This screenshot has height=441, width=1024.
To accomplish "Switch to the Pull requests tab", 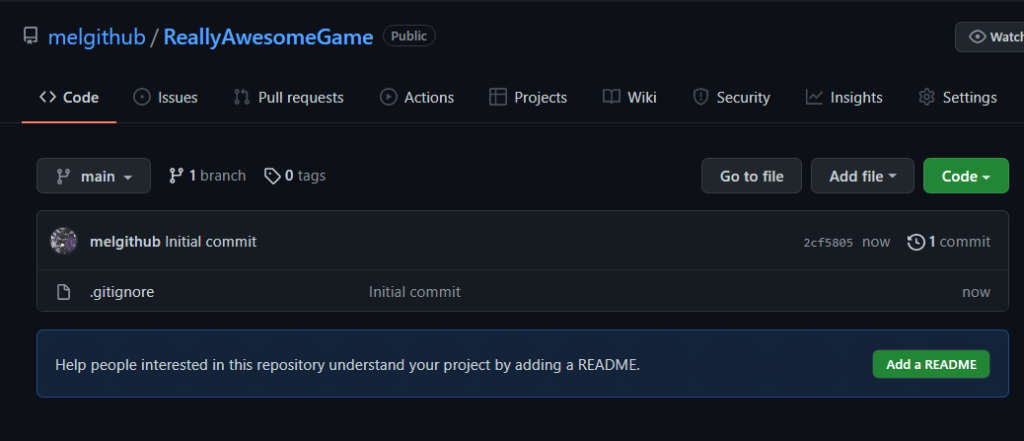I will pyautogui.click(x=288, y=97).
